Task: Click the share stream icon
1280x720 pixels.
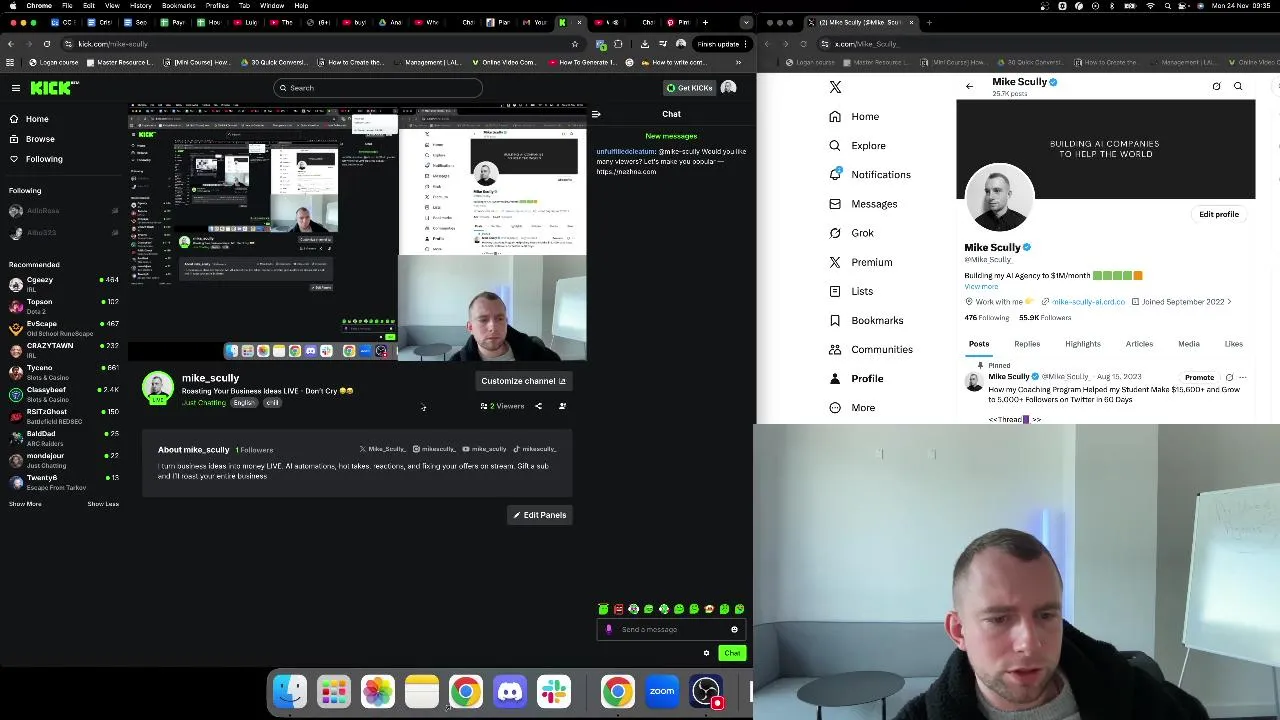Action: coord(538,406)
